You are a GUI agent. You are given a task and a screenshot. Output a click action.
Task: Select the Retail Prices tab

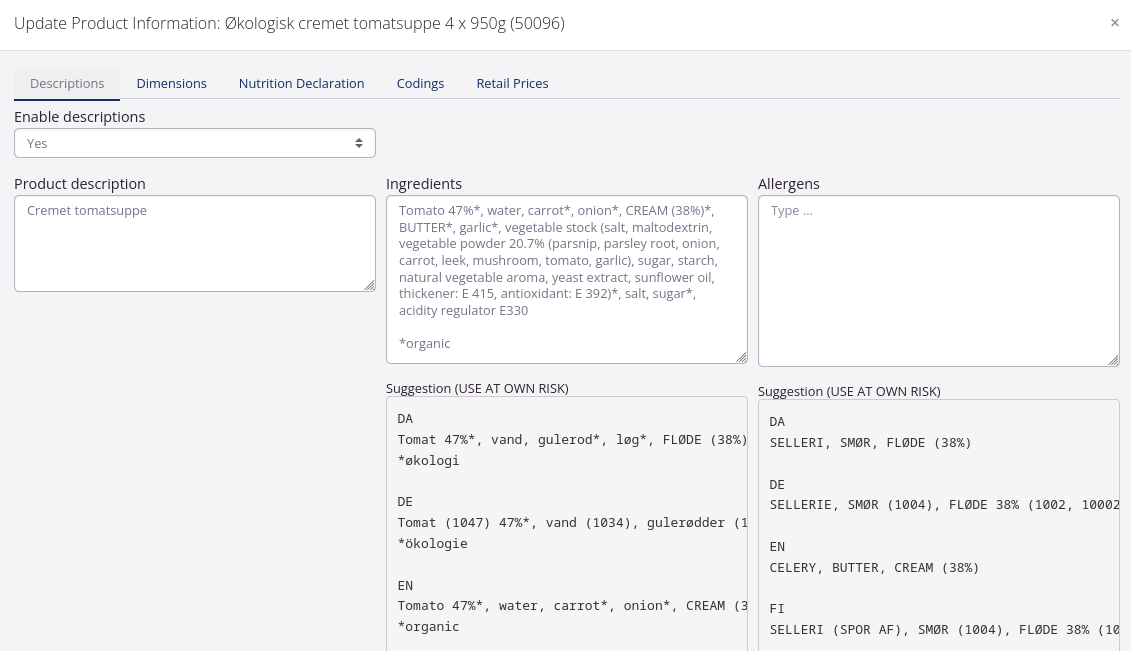point(512,84)
